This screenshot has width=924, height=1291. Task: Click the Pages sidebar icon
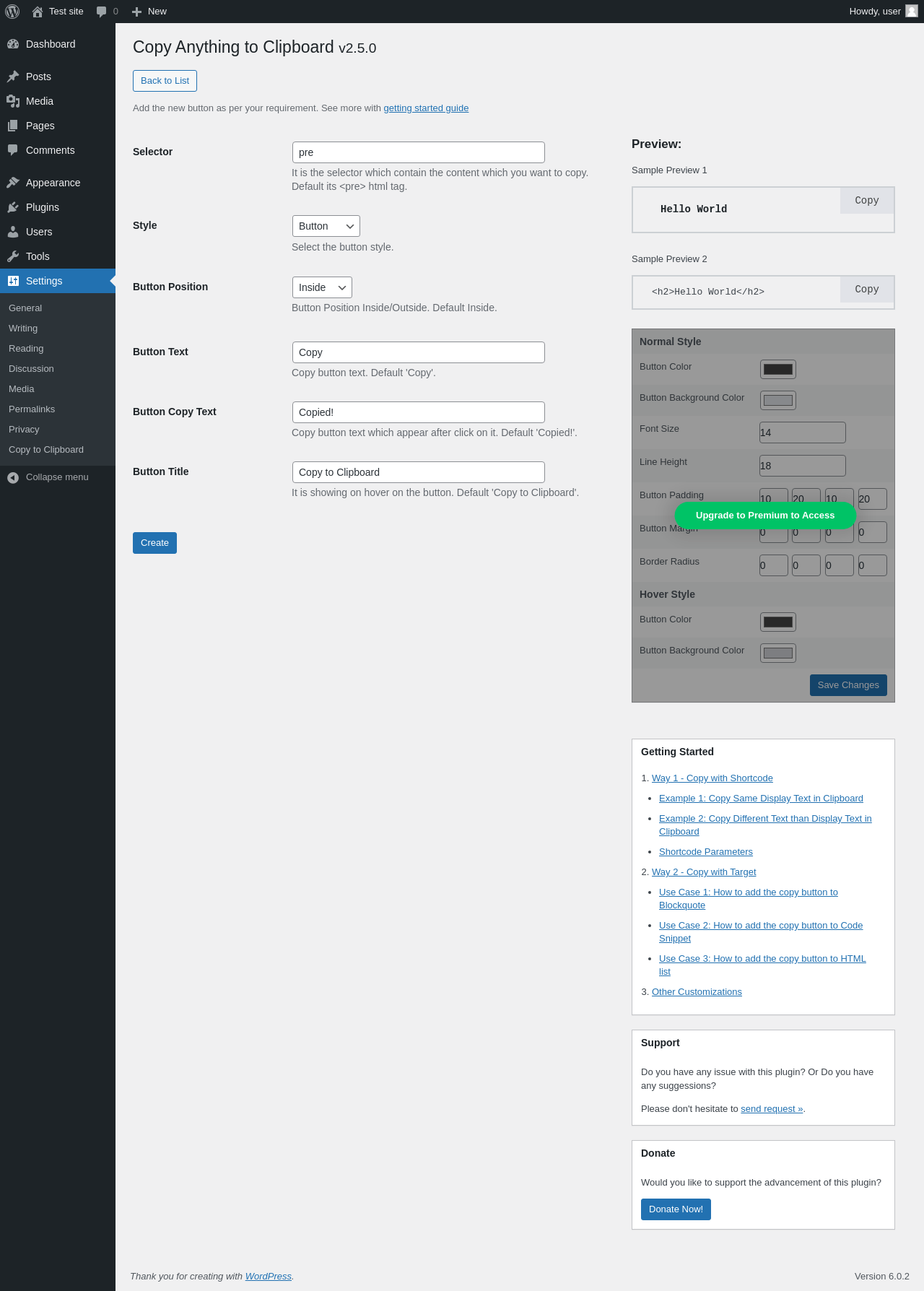pyautogui.click(x=13, y=126)
